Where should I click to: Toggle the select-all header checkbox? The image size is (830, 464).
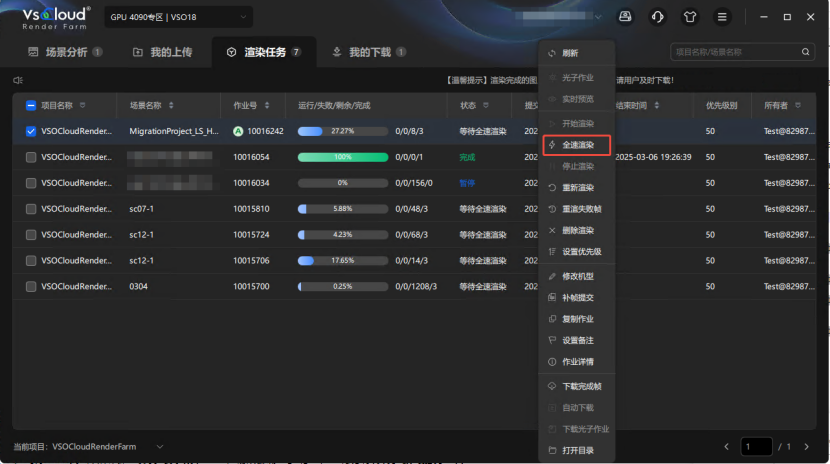pyautogui.click(x=31, y=105)
